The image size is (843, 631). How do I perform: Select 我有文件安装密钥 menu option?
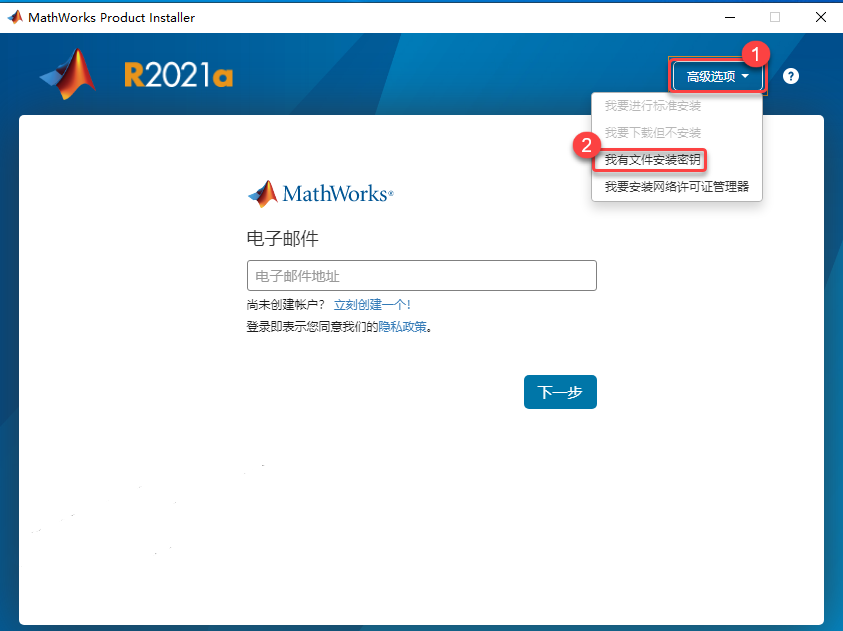(x=652, y=160)
